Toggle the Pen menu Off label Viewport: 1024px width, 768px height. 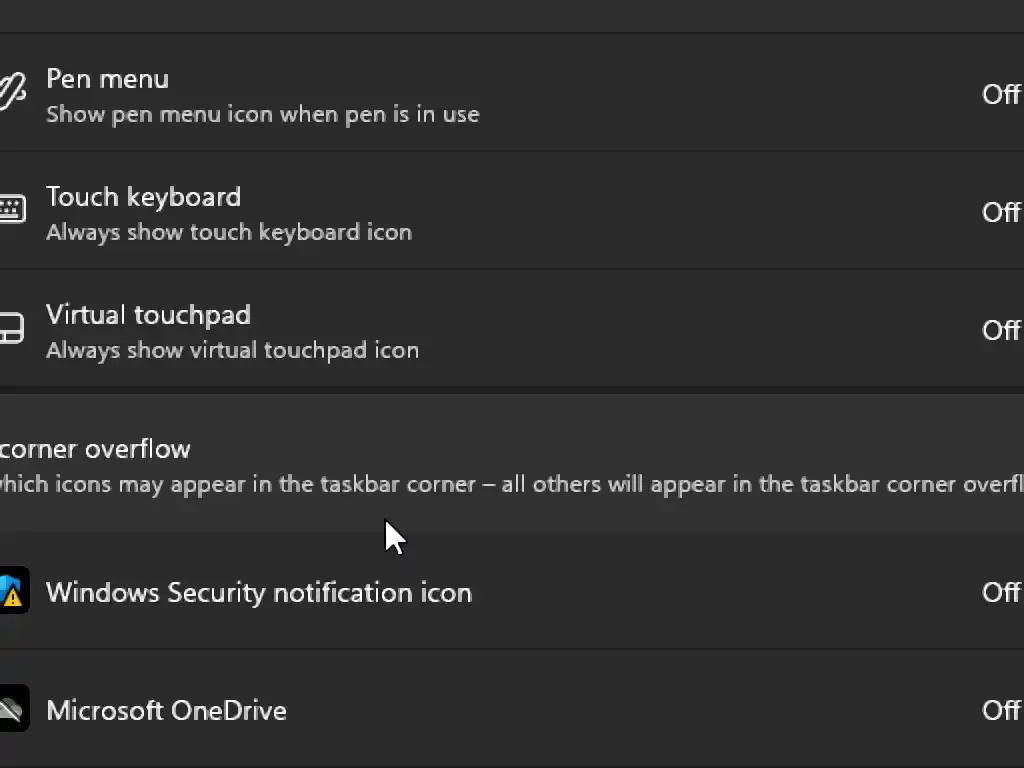tap(1000, 94)
